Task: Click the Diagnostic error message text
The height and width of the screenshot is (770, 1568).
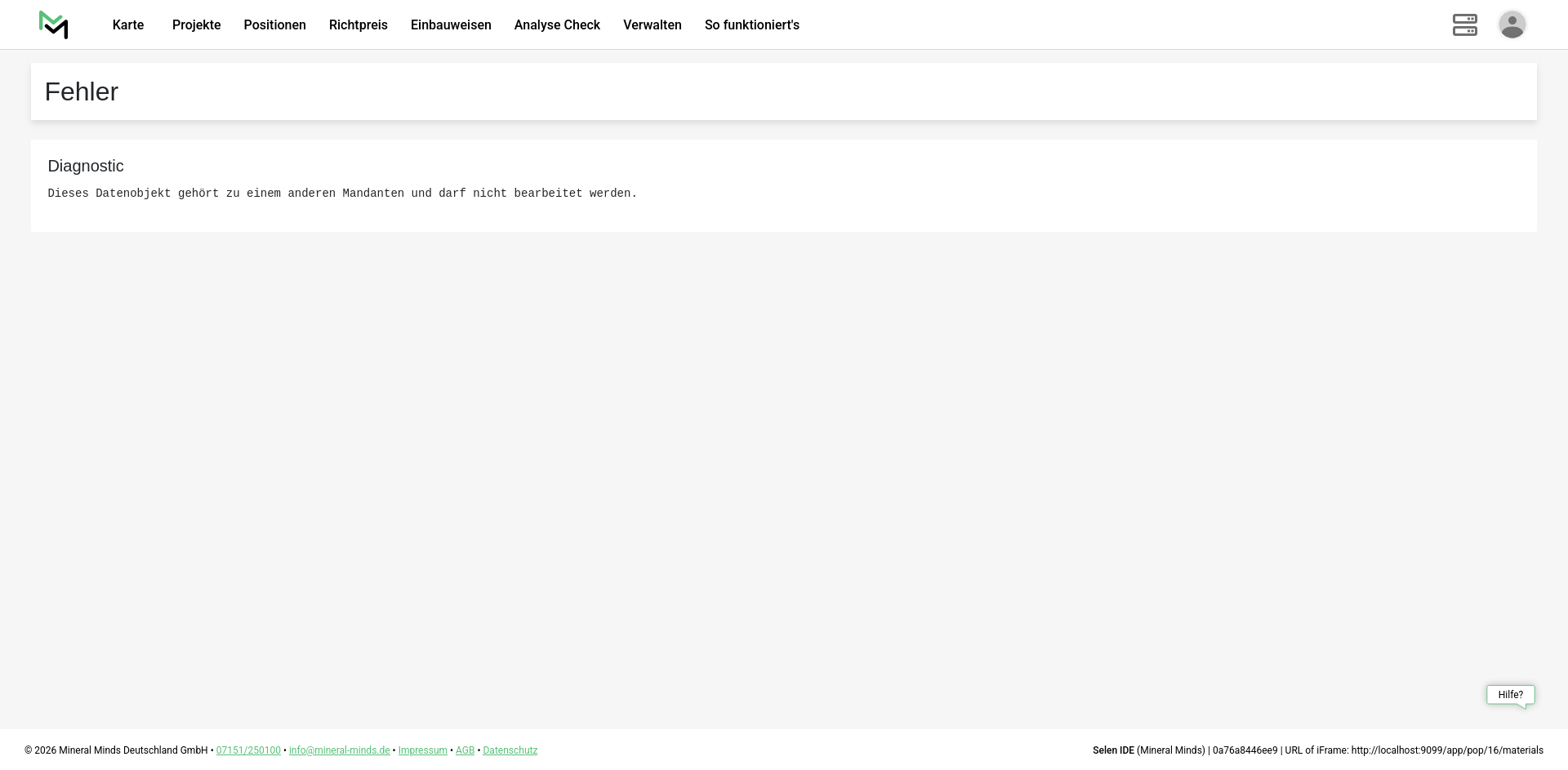Action: pos(342,194)
